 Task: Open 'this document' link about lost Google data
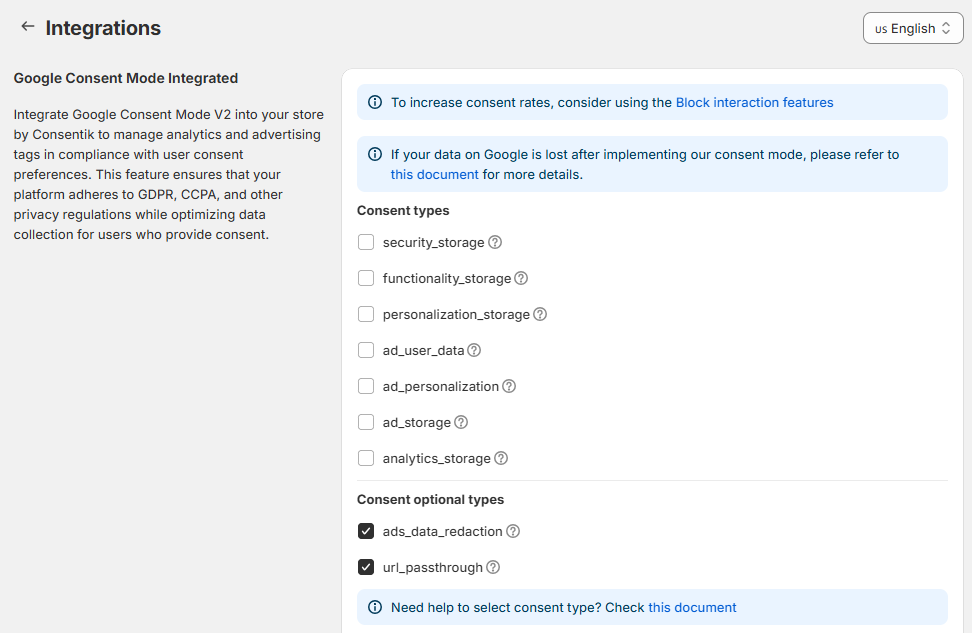[434, 174]
